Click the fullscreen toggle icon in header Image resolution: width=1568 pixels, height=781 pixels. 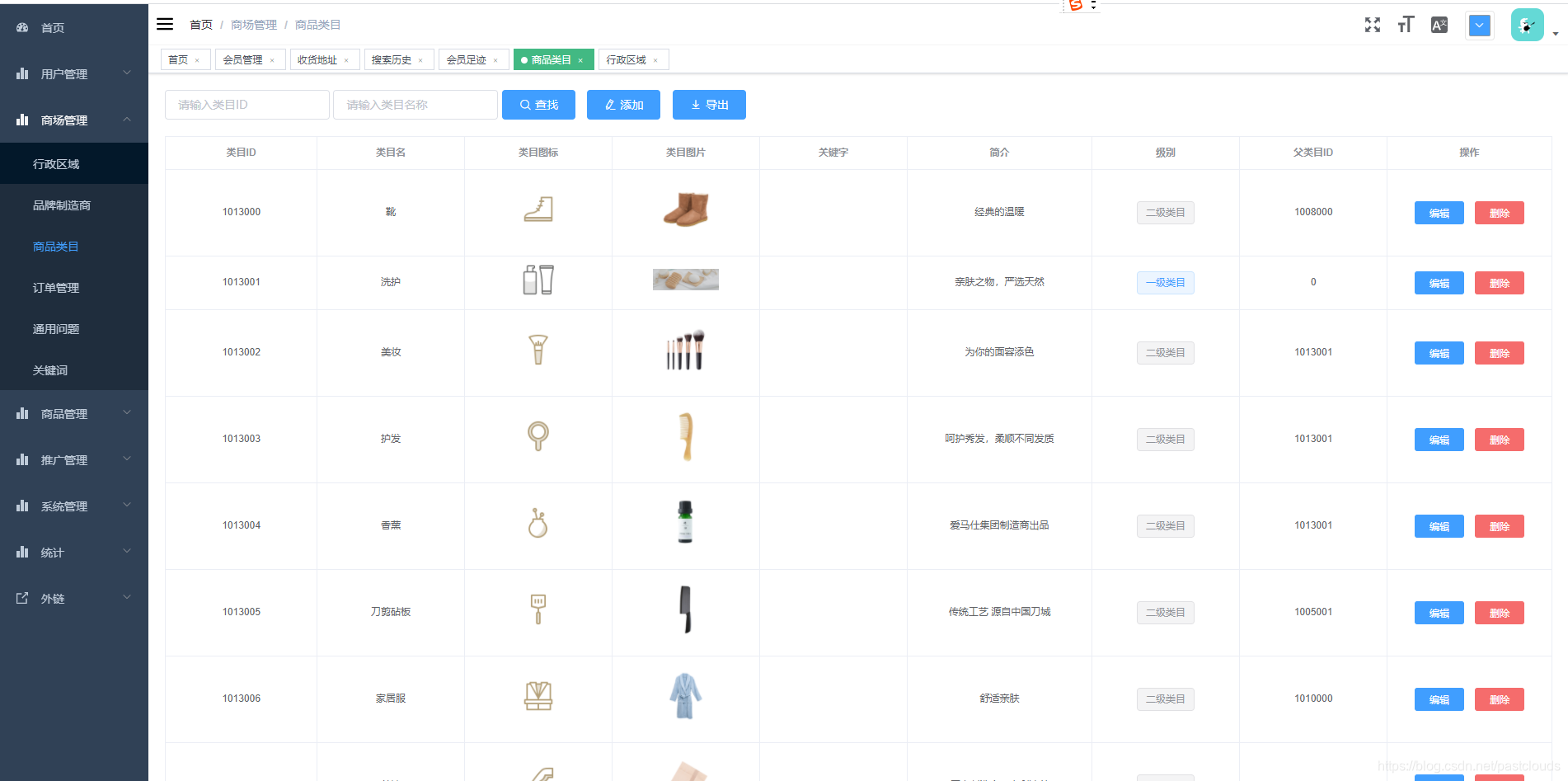(x=1372, y=25)
